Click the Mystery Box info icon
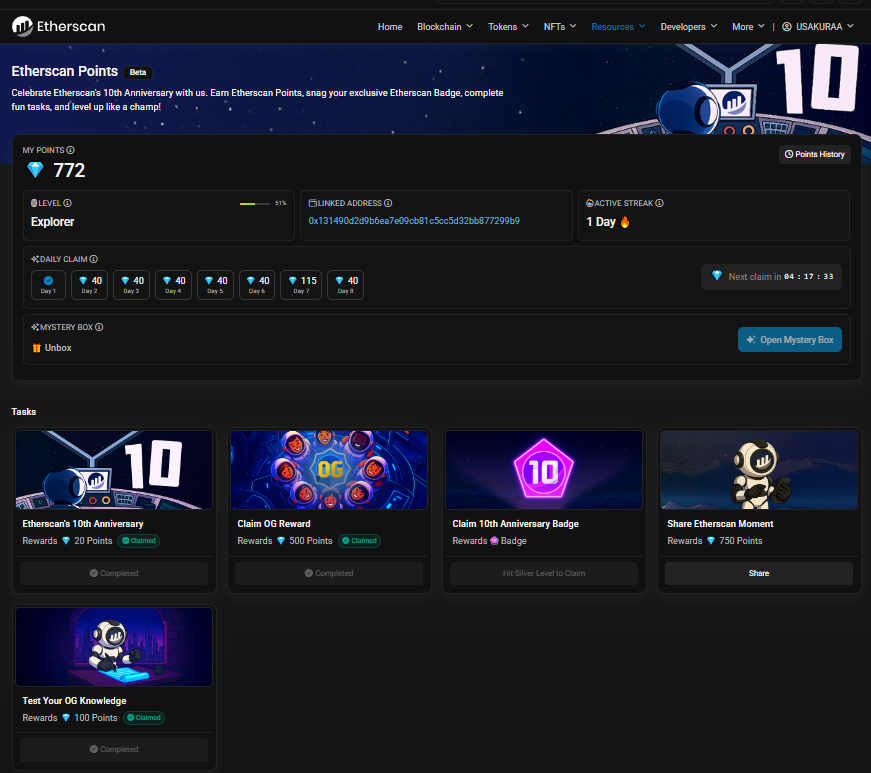The height and width of the screenshot is (773, 871). [99, 327]
